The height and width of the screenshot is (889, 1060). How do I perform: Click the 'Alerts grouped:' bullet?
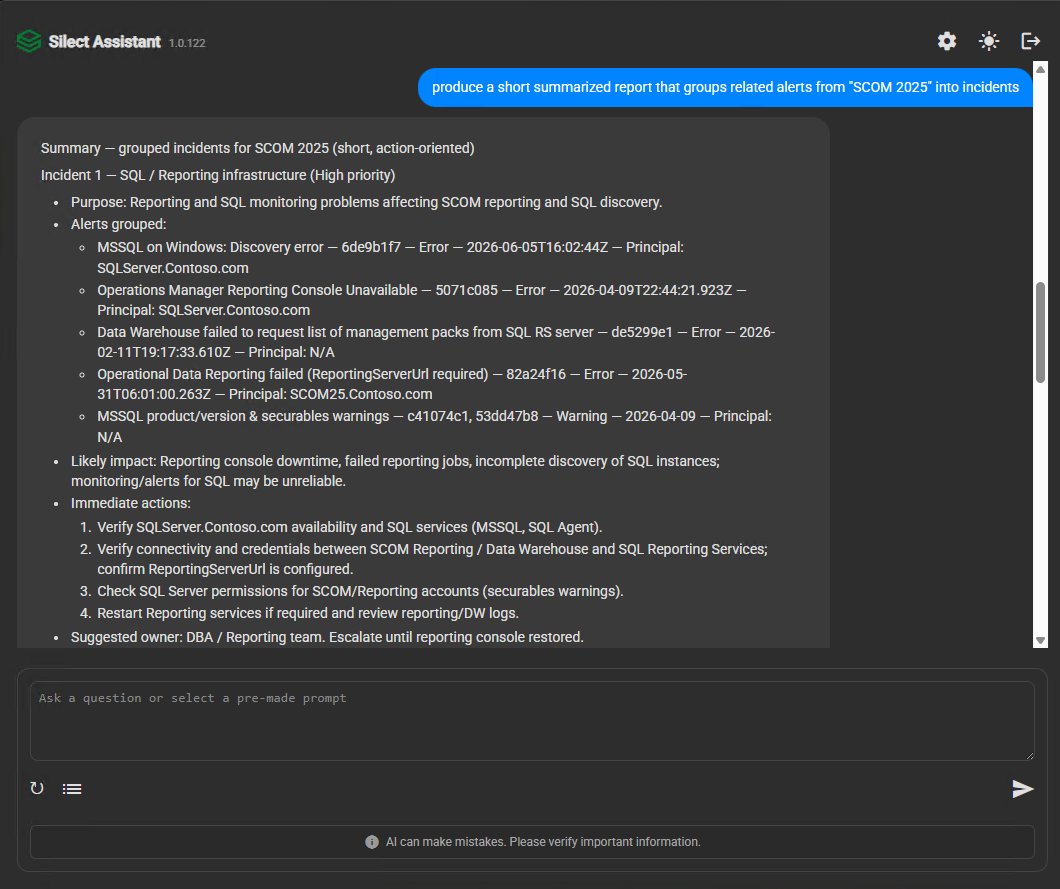coord(118,224)
